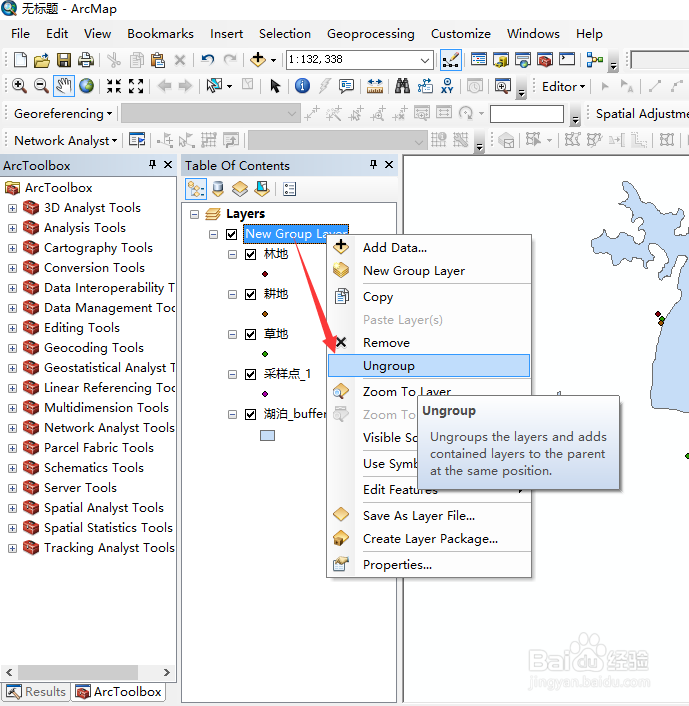Toggle visibility of 湖泊_buffer layer
The height and width of the screenshot is (706, 689).
250,414
